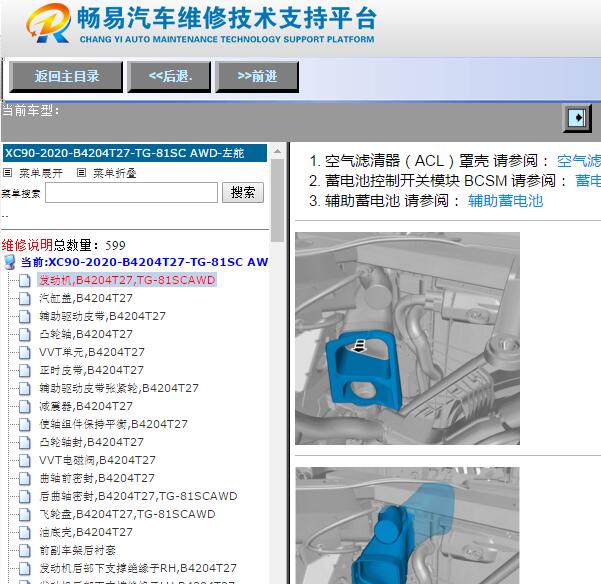Open 油底壳,B4204T27 tree item
The width and height of the screenshot is (601, 584).
coord(86,532)
